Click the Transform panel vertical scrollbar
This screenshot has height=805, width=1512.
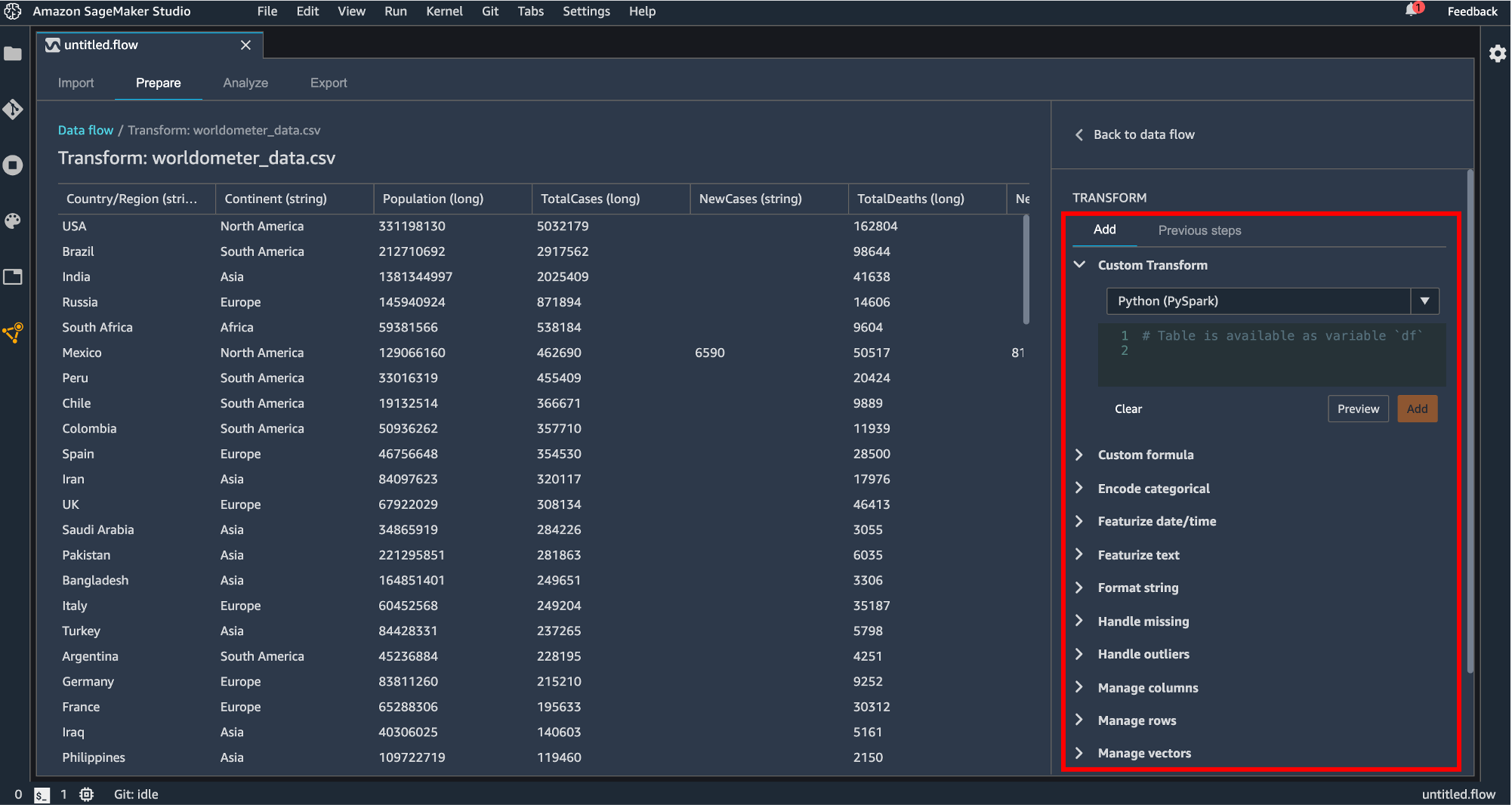point(1470,421)
